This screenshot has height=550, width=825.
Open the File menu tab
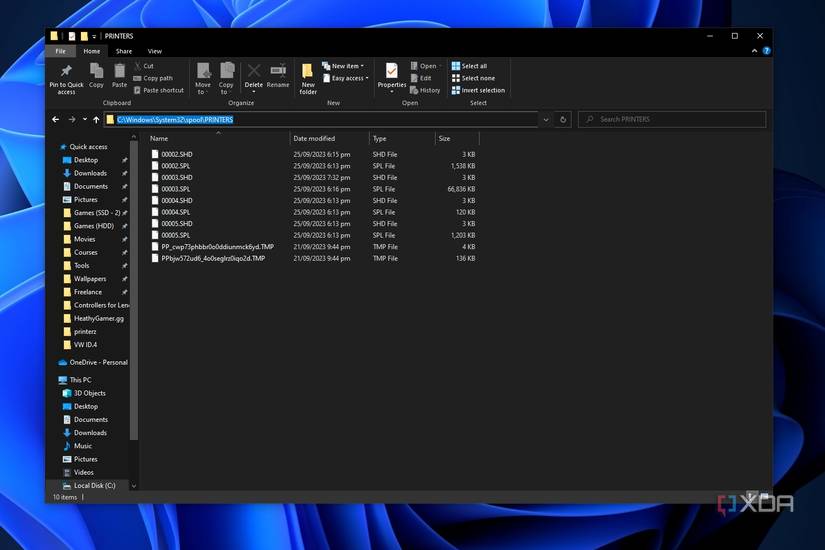[61, 51]
